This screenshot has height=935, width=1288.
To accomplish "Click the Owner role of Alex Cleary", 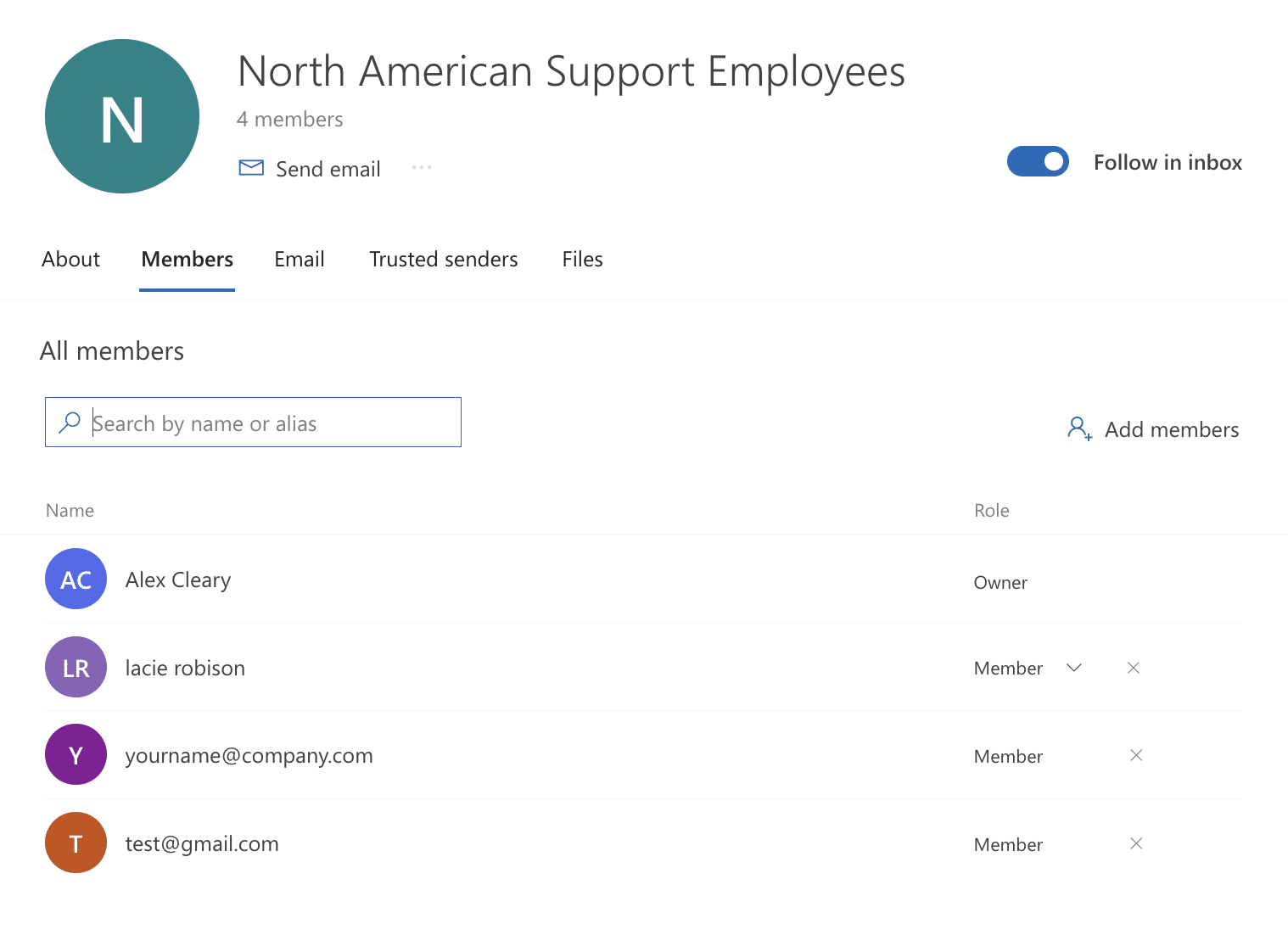I will [1000, 583].
